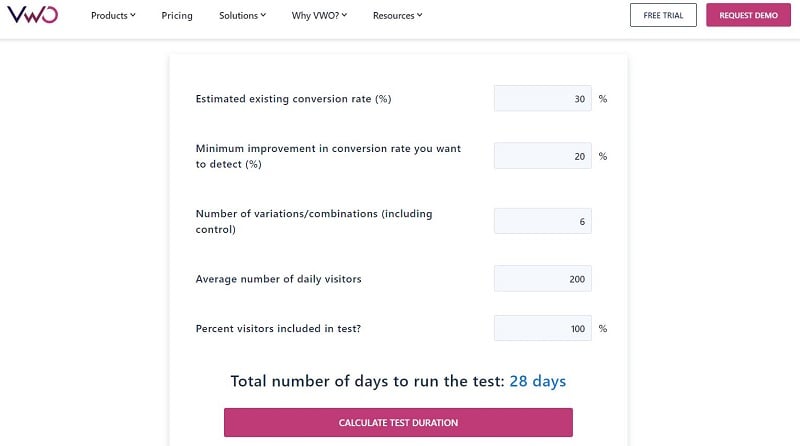The width and height of the screenshot is (800, 446).
Task: Go to the Pricing page
Action: [177, 15]
